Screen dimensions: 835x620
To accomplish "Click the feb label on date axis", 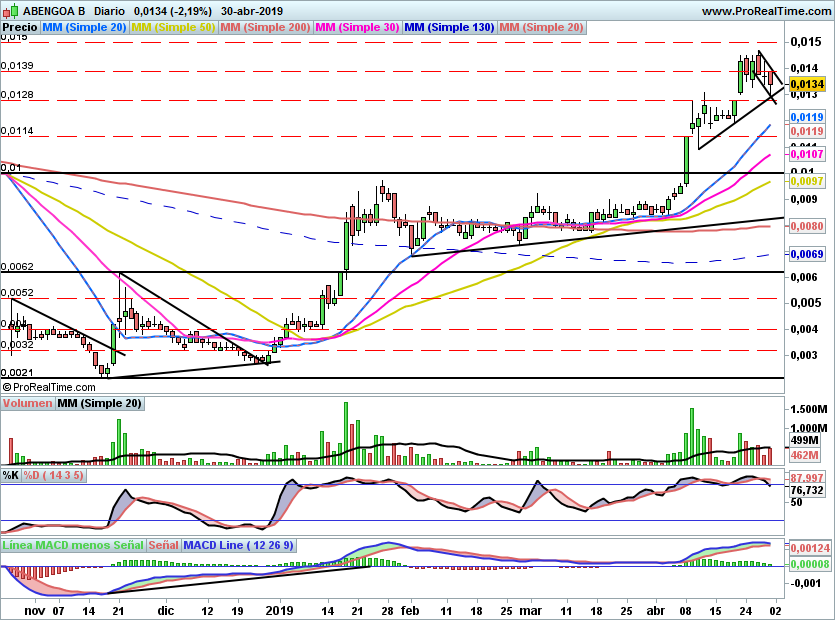I will click(410, 611).
